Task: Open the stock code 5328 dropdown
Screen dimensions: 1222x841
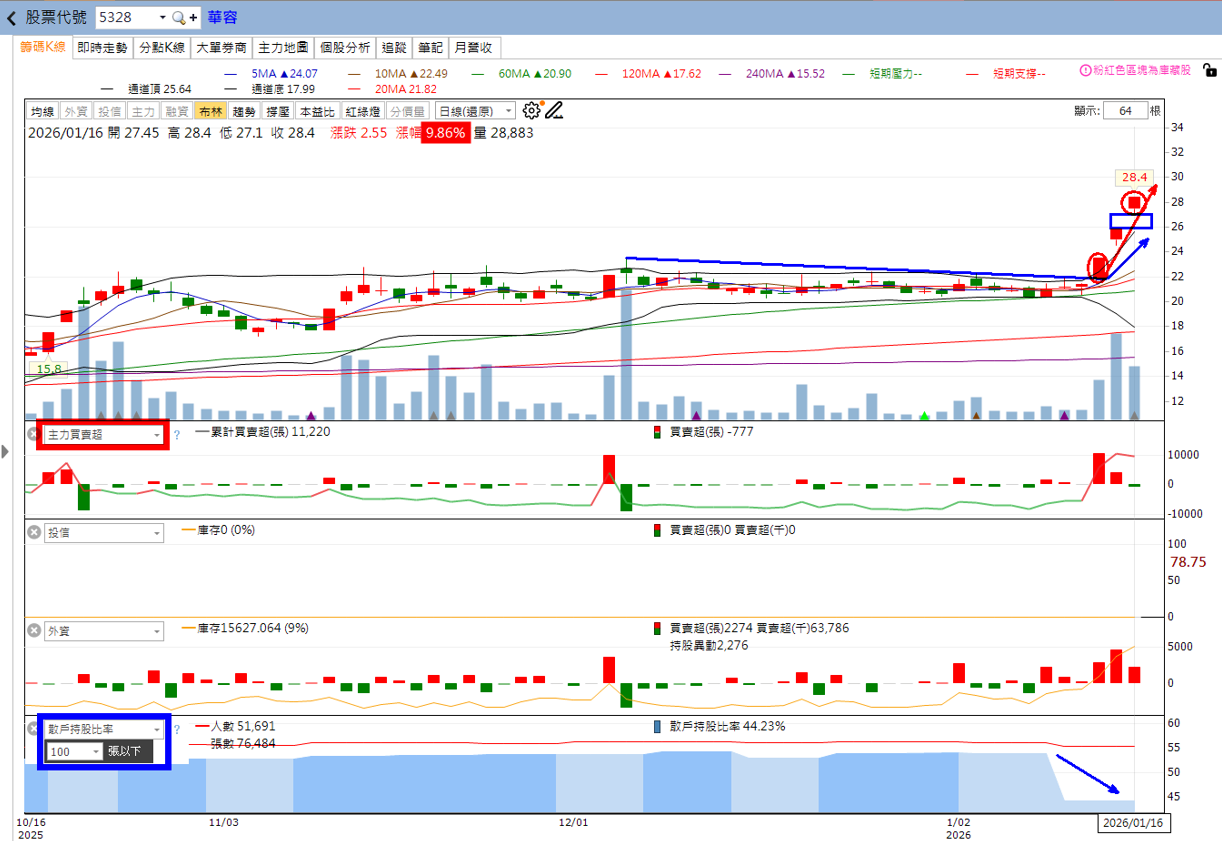Action: pyautogui.click(x=162, y=18)
